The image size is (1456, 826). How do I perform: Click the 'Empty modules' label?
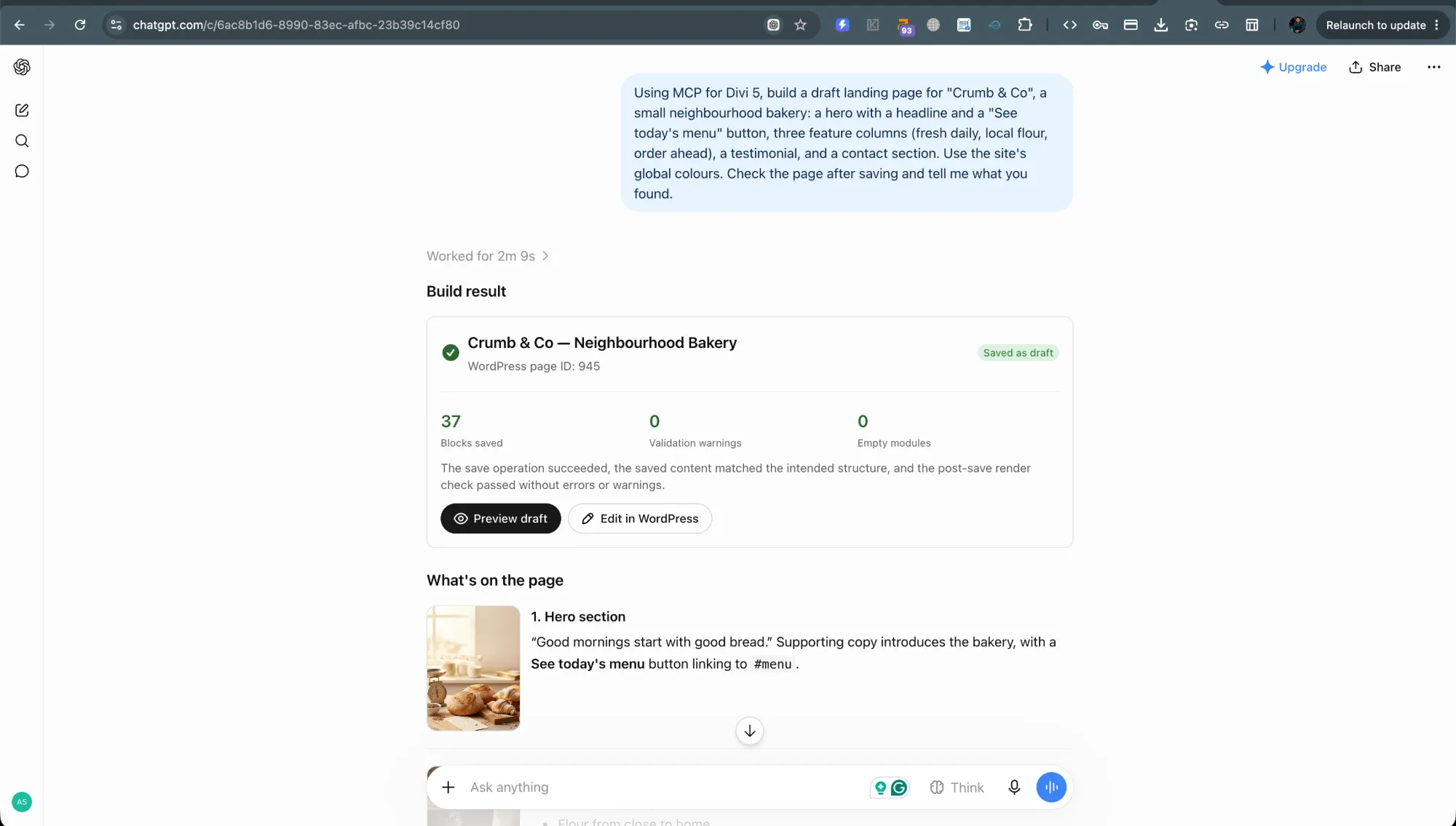[894, 442]
